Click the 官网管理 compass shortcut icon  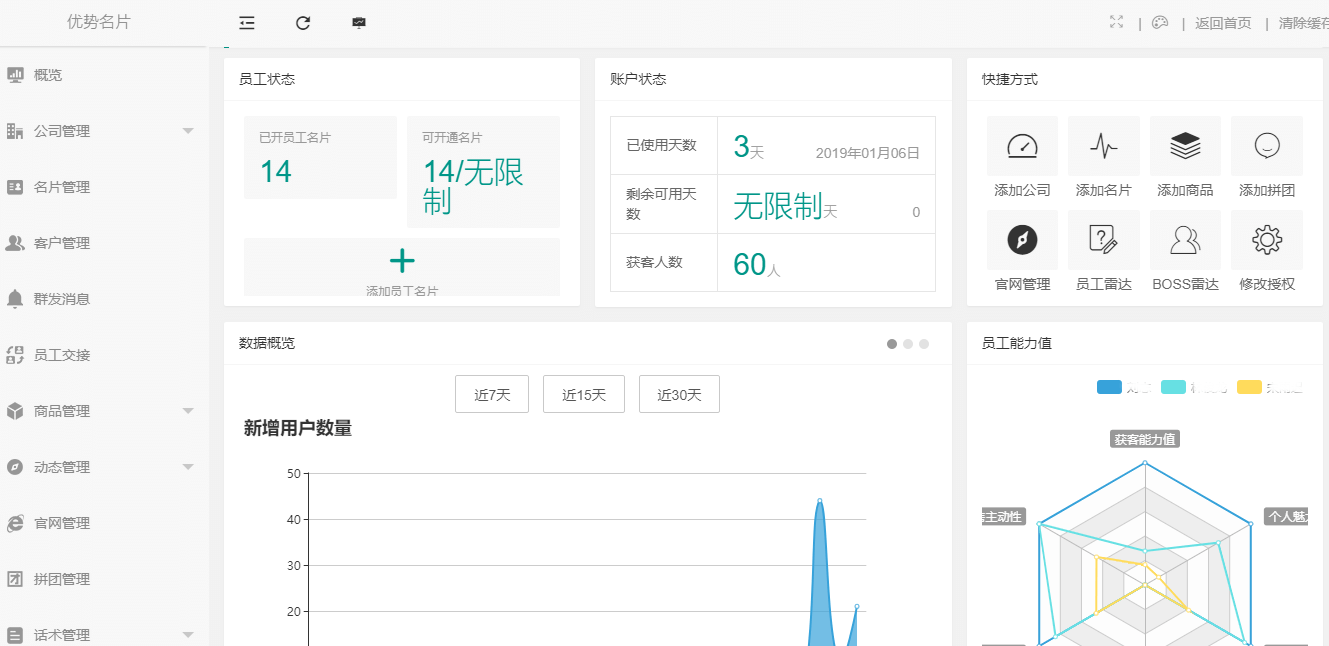point(1022,240)
